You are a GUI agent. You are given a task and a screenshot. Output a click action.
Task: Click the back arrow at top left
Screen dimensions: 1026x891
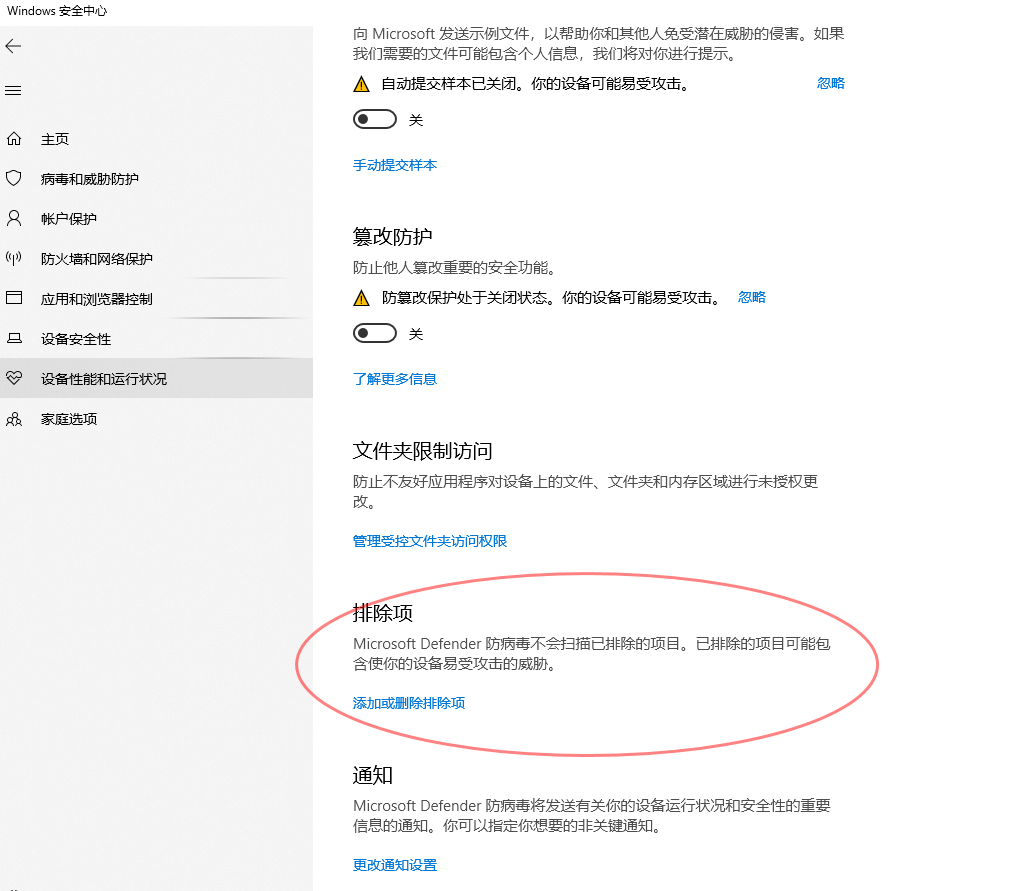pyautogui.click(x=14, y=46)
